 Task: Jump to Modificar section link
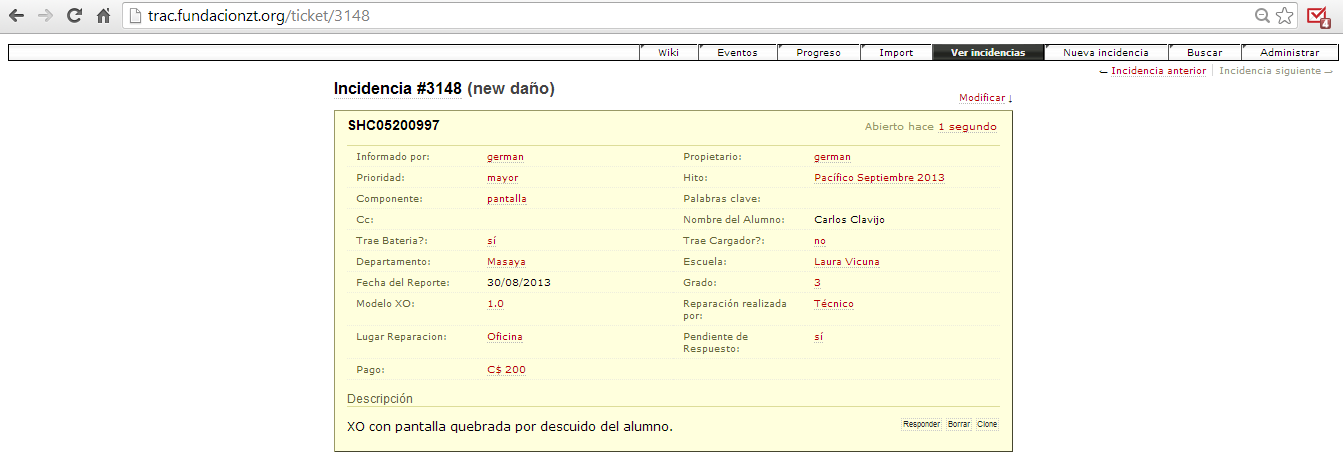coord(985,98)
